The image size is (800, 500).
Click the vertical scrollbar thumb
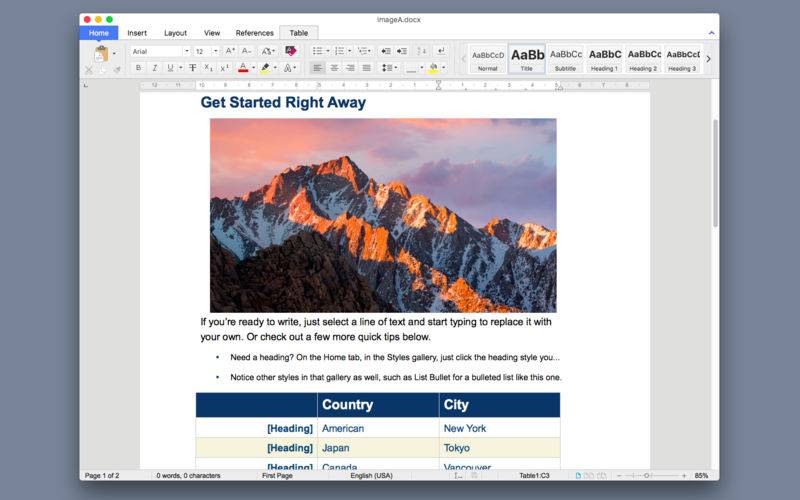[x=715, y=173]
